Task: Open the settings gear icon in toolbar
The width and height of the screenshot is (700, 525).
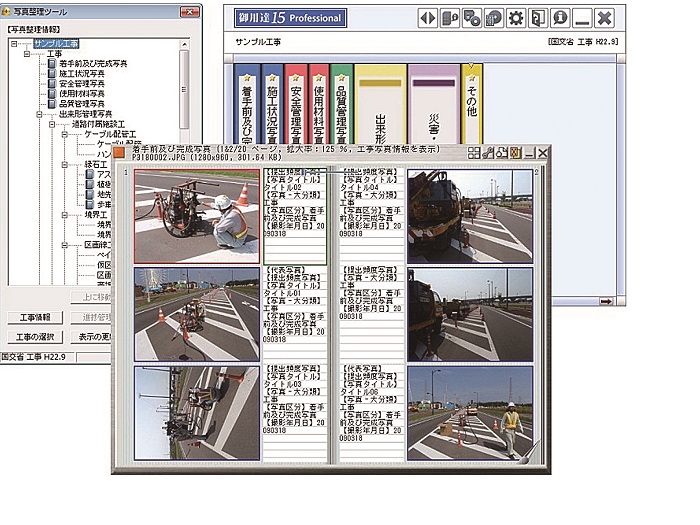Action: (x=516, y=18)
